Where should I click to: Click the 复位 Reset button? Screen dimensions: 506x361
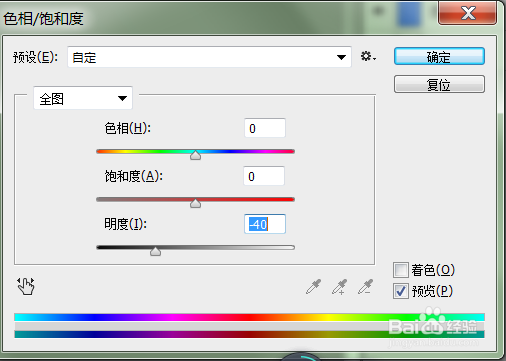439,84
